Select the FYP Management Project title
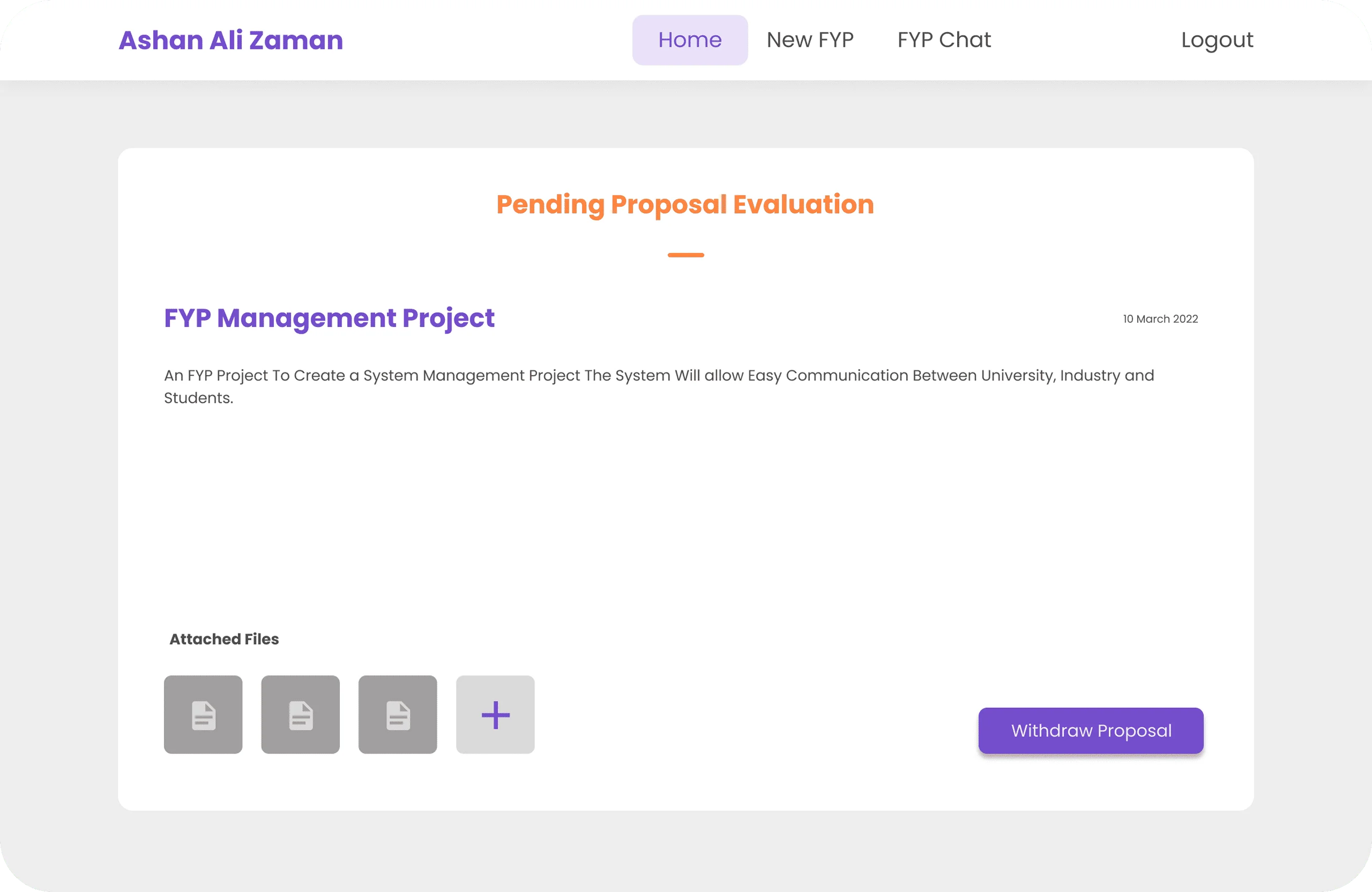Screen dimensions: 1372x892 pos(329,318)
